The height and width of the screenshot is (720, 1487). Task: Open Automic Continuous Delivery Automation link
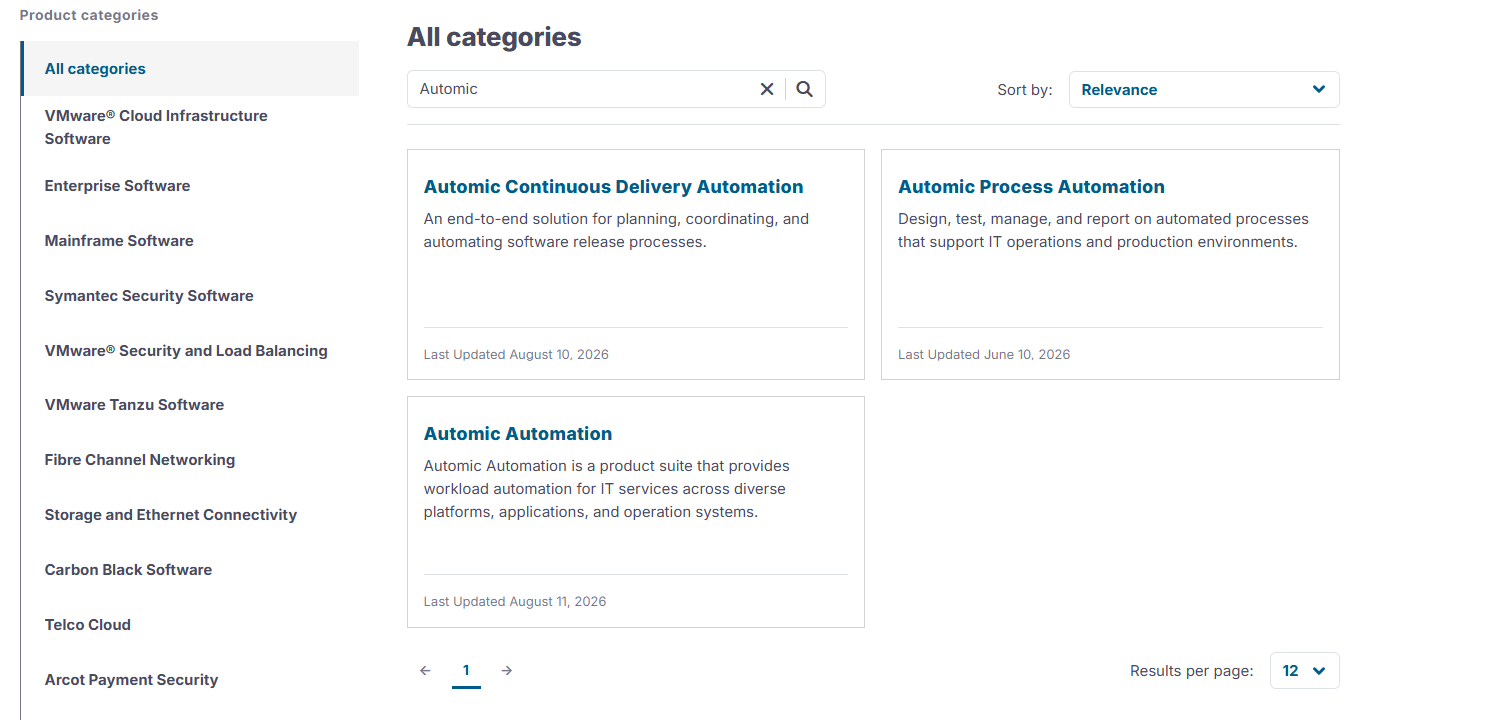click(x=613, y=187)
